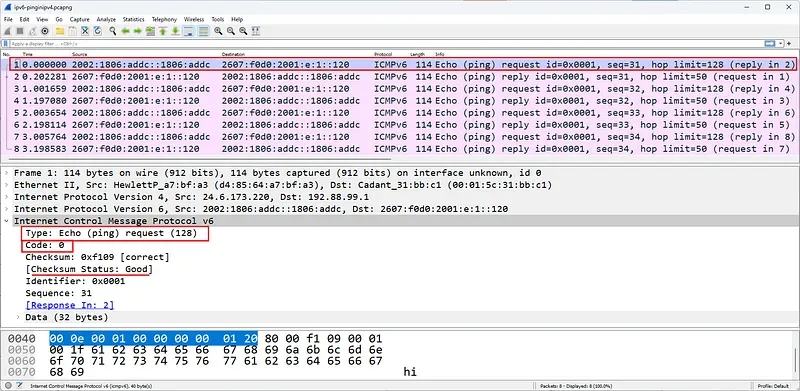800x391 pixels.
Task: Collapse Internet Control Message Protocol v6 section
Action: coord(6,221)
